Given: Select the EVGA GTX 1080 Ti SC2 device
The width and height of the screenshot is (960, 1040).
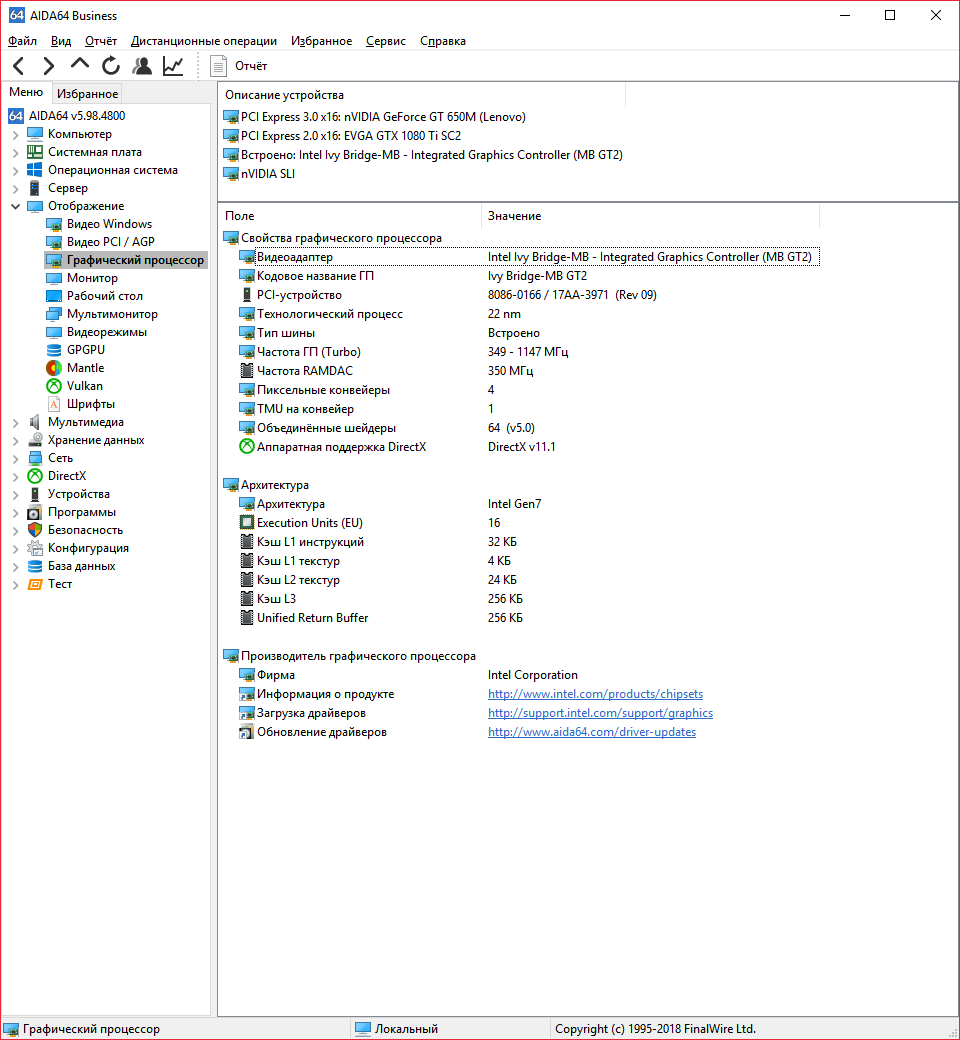Looking at the screenshot, I should click(342, 136).
